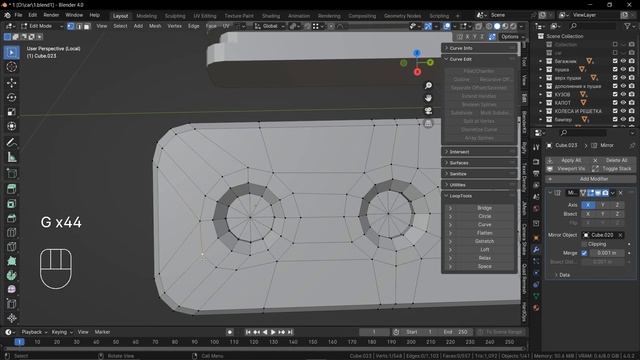640x360 pixels.
Task: Toggle Mirror Axis X button
Action: (588, 205)
